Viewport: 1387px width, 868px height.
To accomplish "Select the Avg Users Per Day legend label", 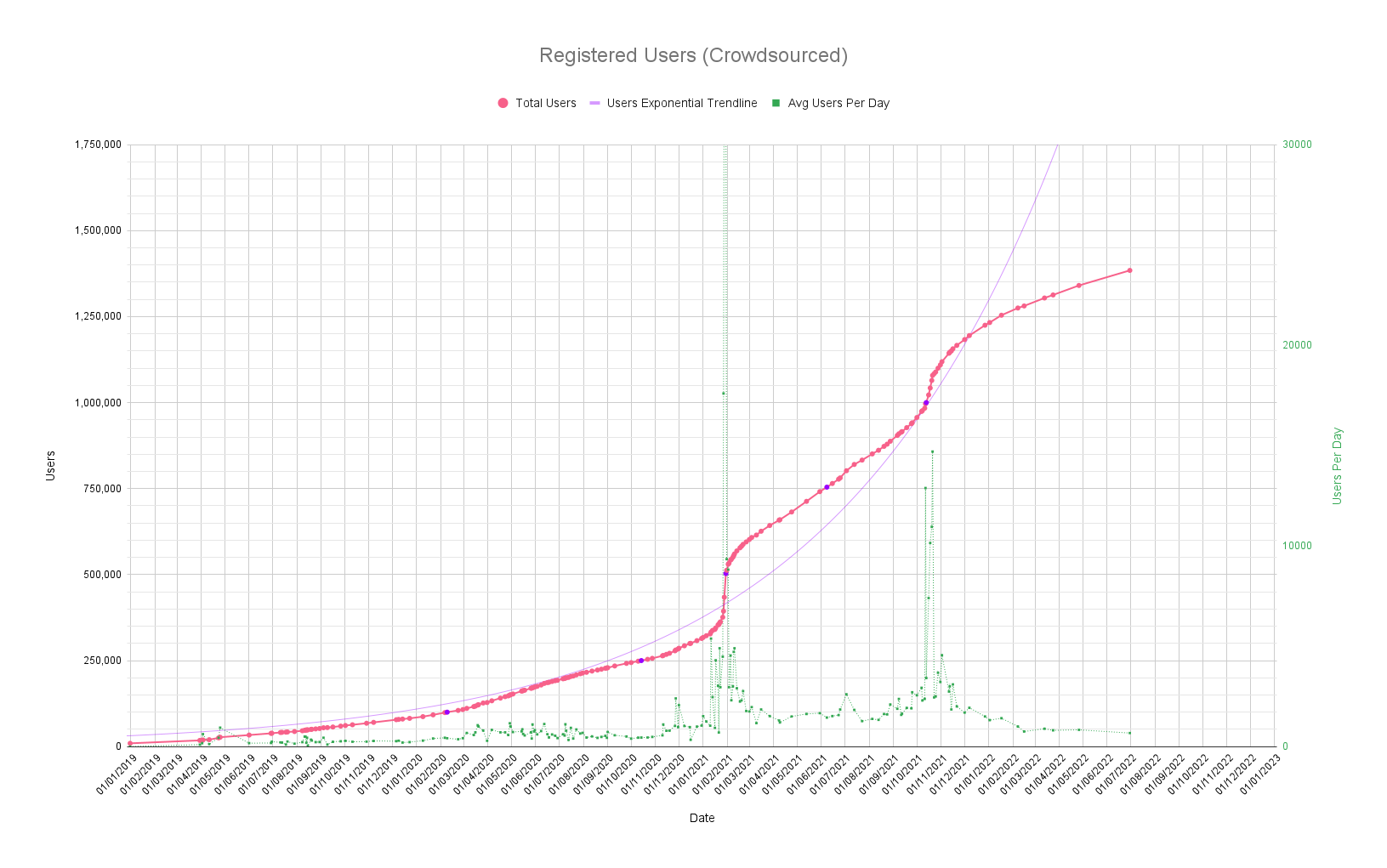I will coord(838,103).
